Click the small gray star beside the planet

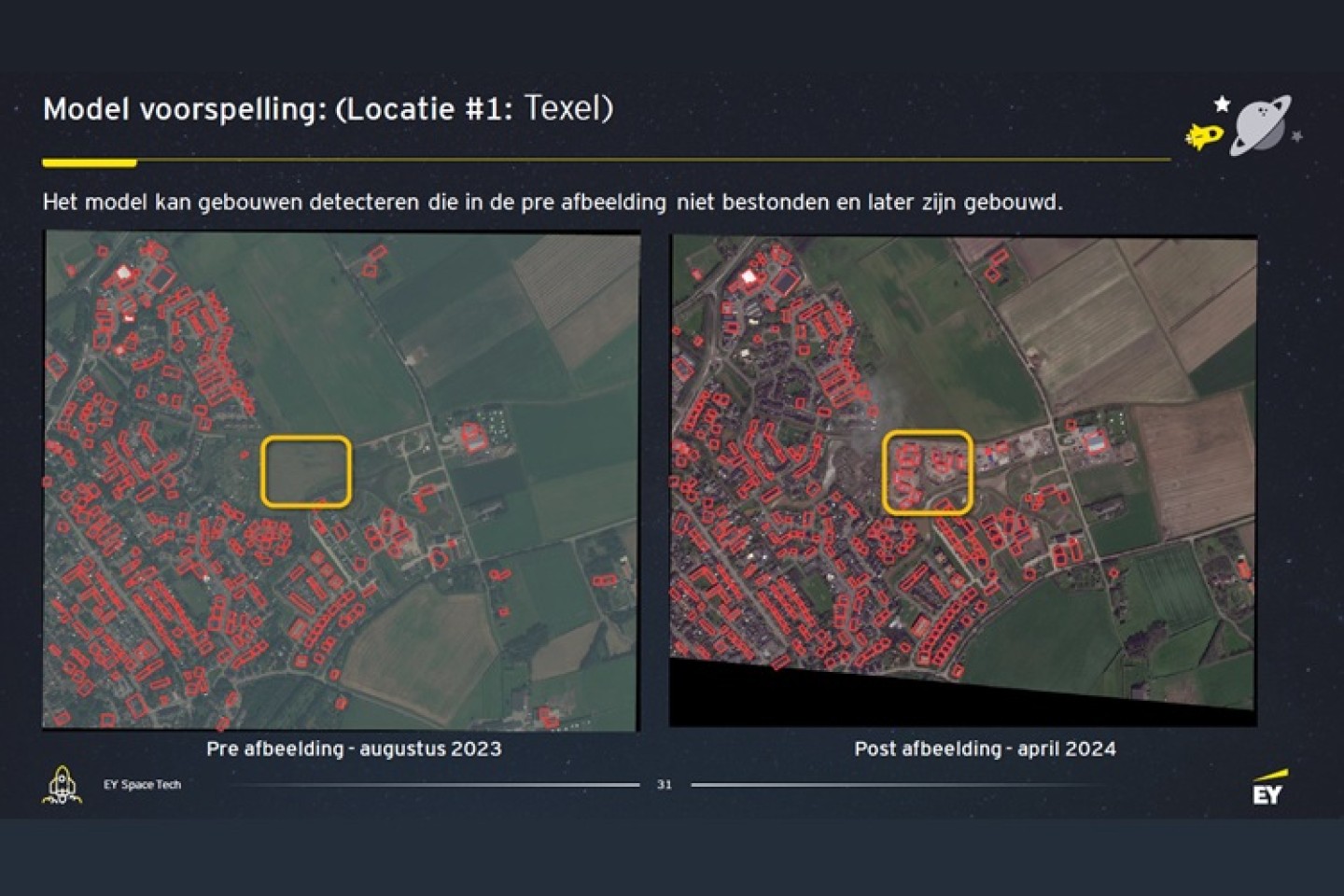pyautogui.click(x=1296, y=137)
